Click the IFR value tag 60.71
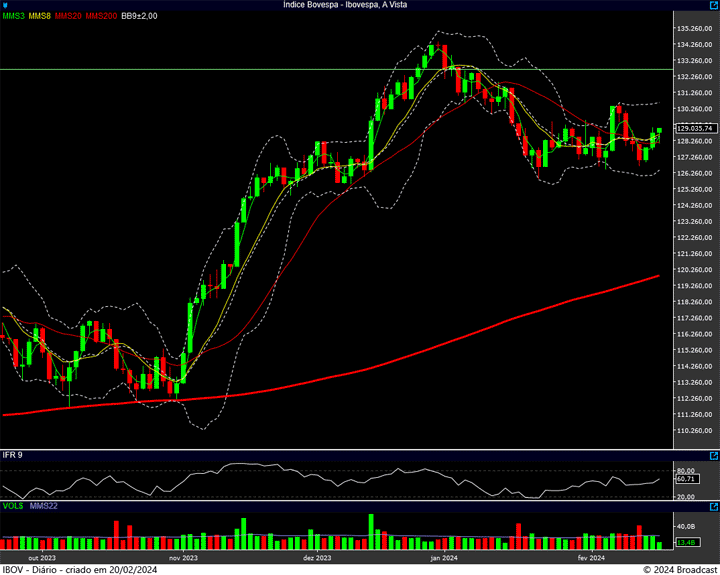This screenshot has height=575, width=720. 686,479
